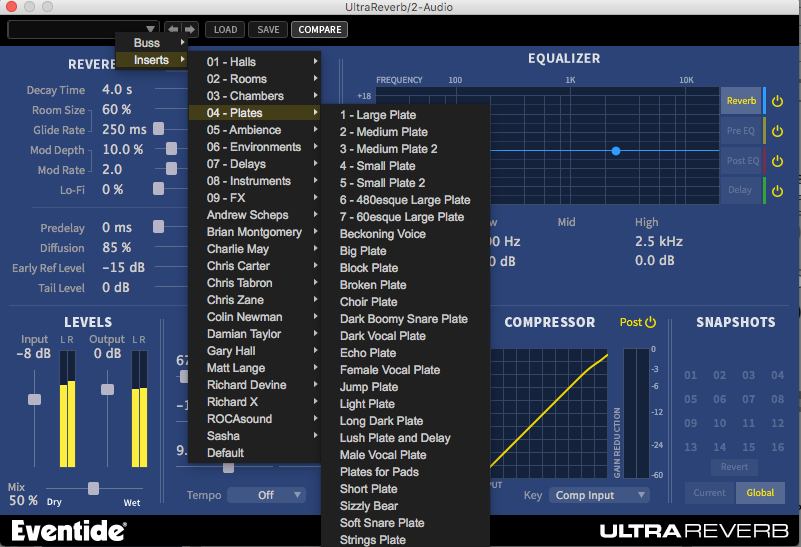Toggle the Reverb EQ power icon
Screen dimensions: 801x547
pos(778,101)
